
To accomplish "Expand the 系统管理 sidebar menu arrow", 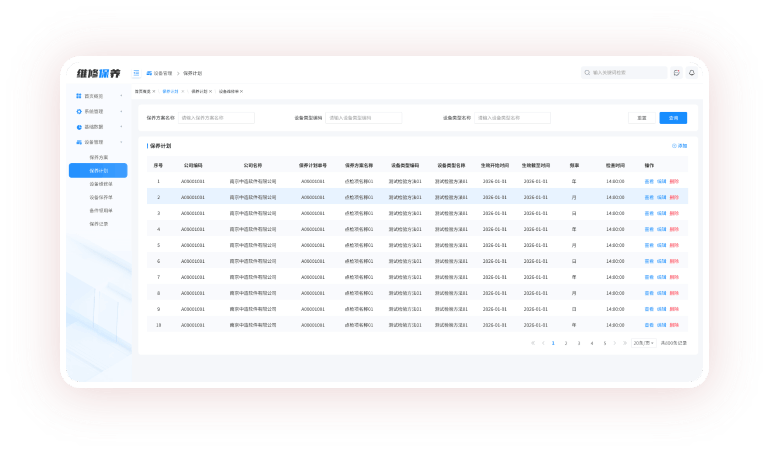I will click(121, 112).
